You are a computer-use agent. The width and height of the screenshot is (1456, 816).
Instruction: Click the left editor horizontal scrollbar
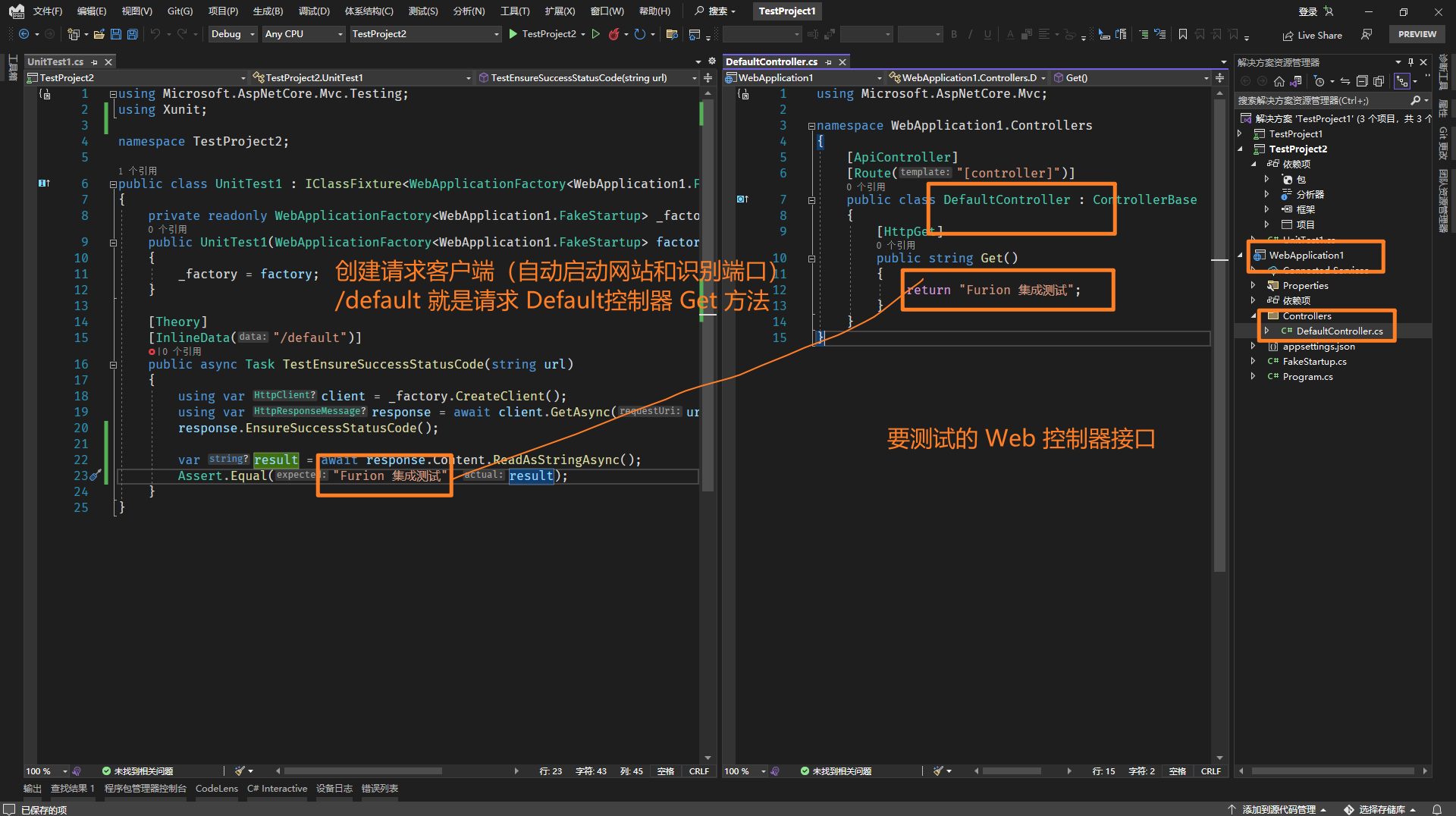364,771
